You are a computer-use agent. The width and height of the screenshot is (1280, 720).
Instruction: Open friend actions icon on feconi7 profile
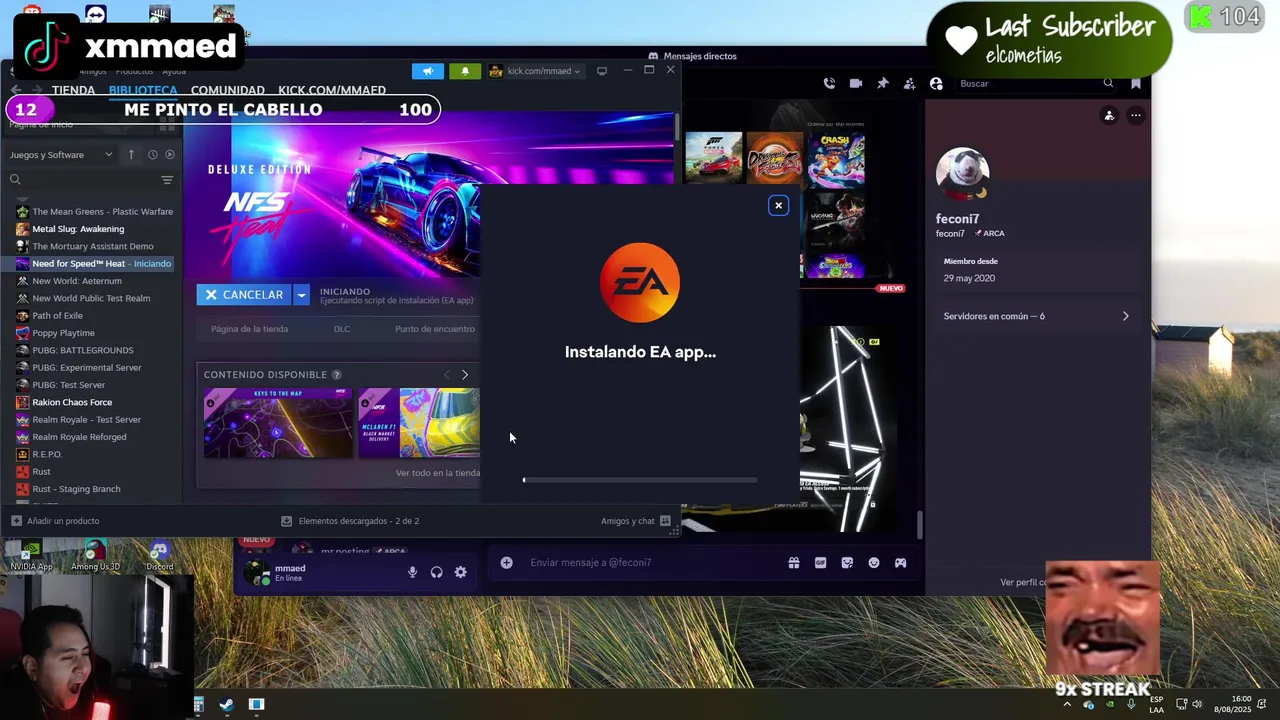tap(1109, 116)
